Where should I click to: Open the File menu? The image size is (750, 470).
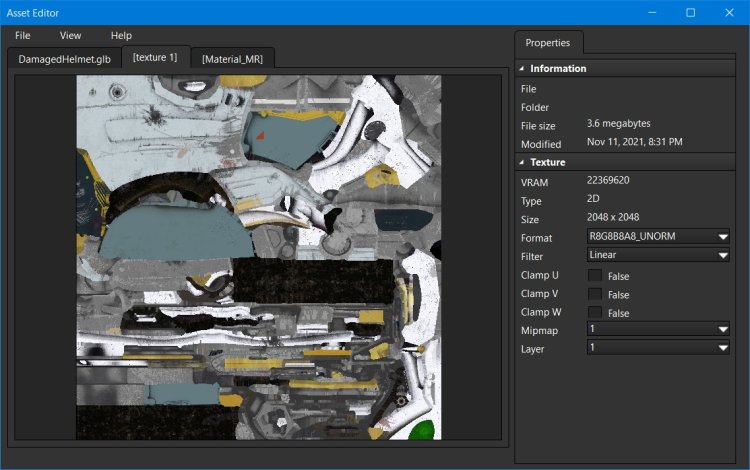pyautogui.click(x=23, y=35)
